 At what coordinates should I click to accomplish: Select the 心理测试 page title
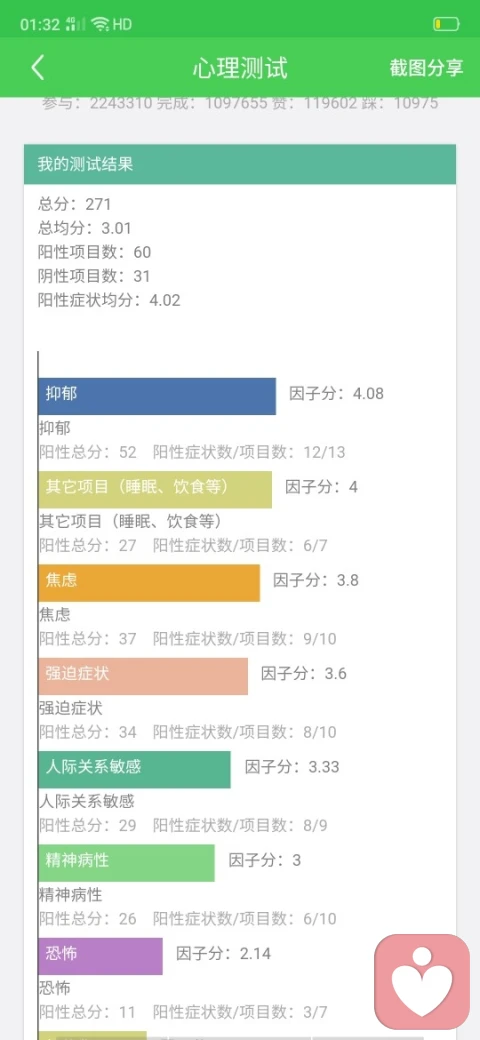[240, 68]
